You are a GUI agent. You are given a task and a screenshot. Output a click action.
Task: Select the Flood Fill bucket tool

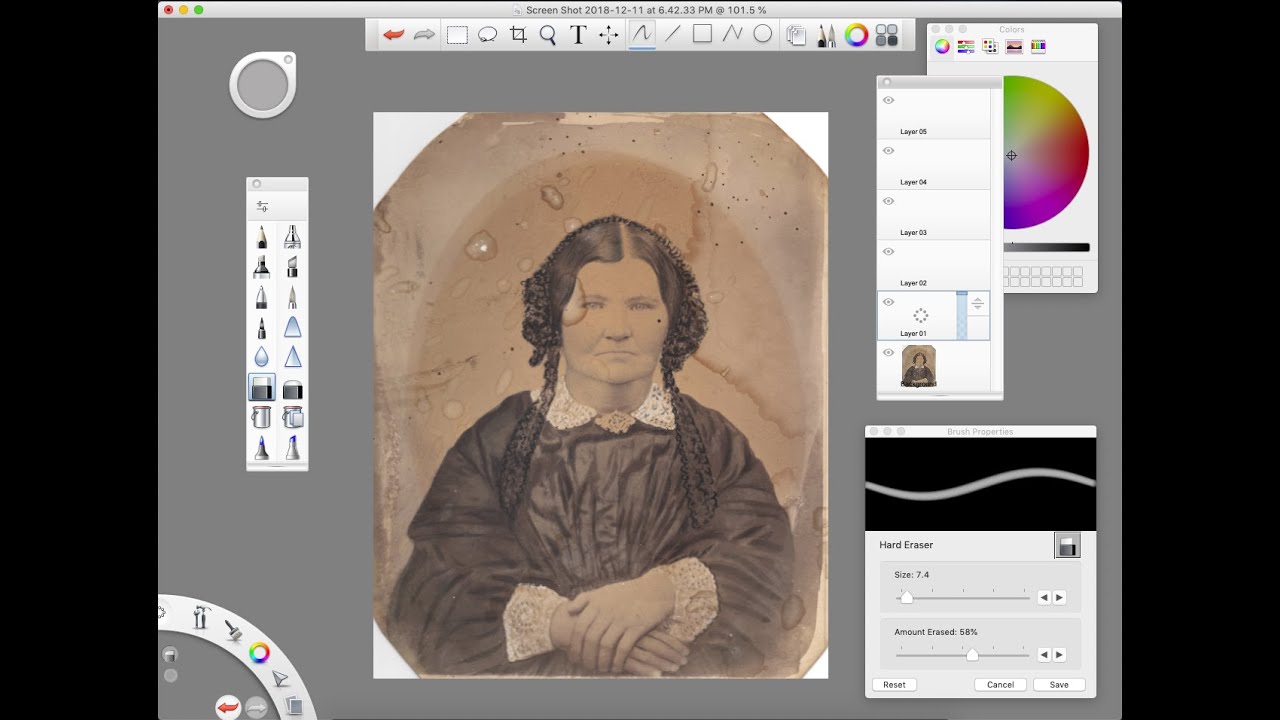(x=262, y=417)
